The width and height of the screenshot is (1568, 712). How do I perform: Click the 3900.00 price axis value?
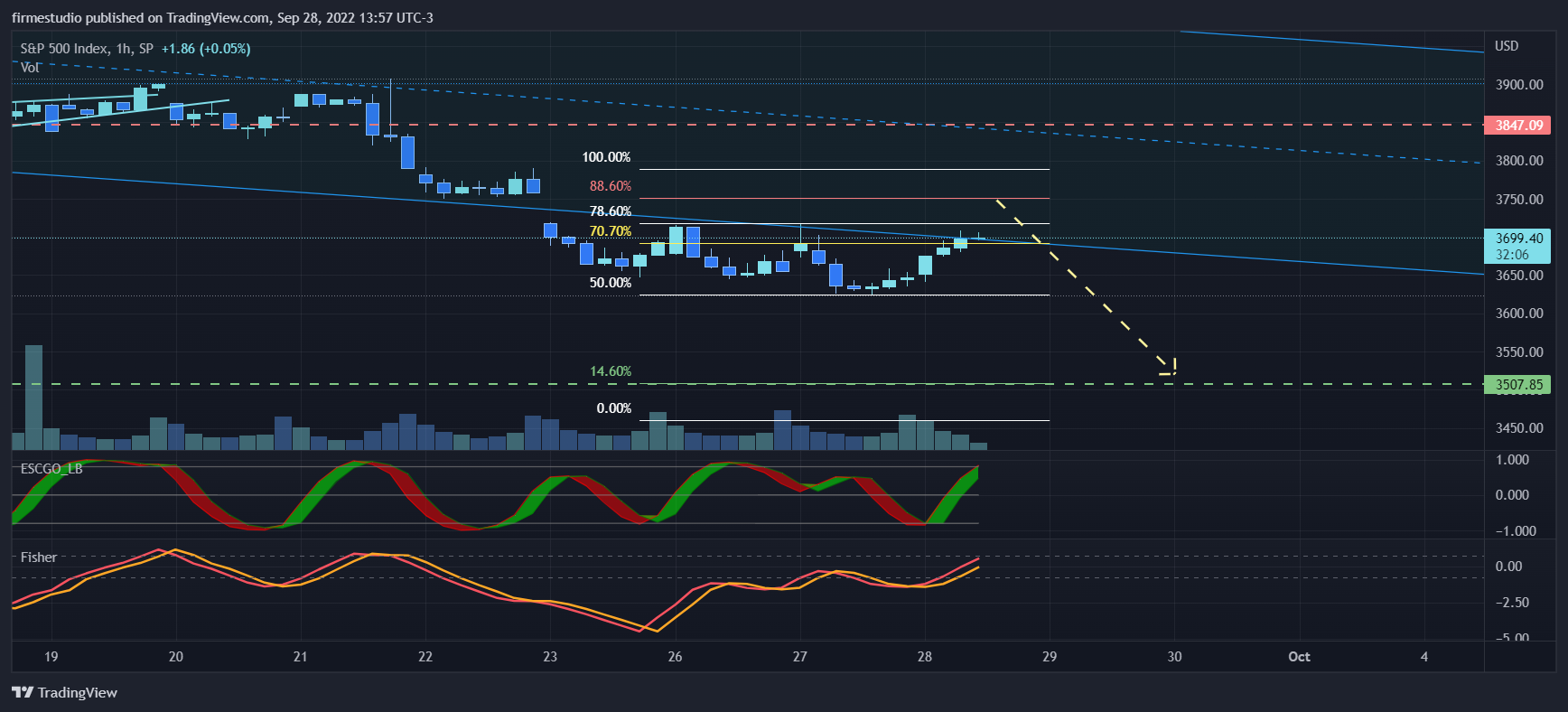(1519, 85)
